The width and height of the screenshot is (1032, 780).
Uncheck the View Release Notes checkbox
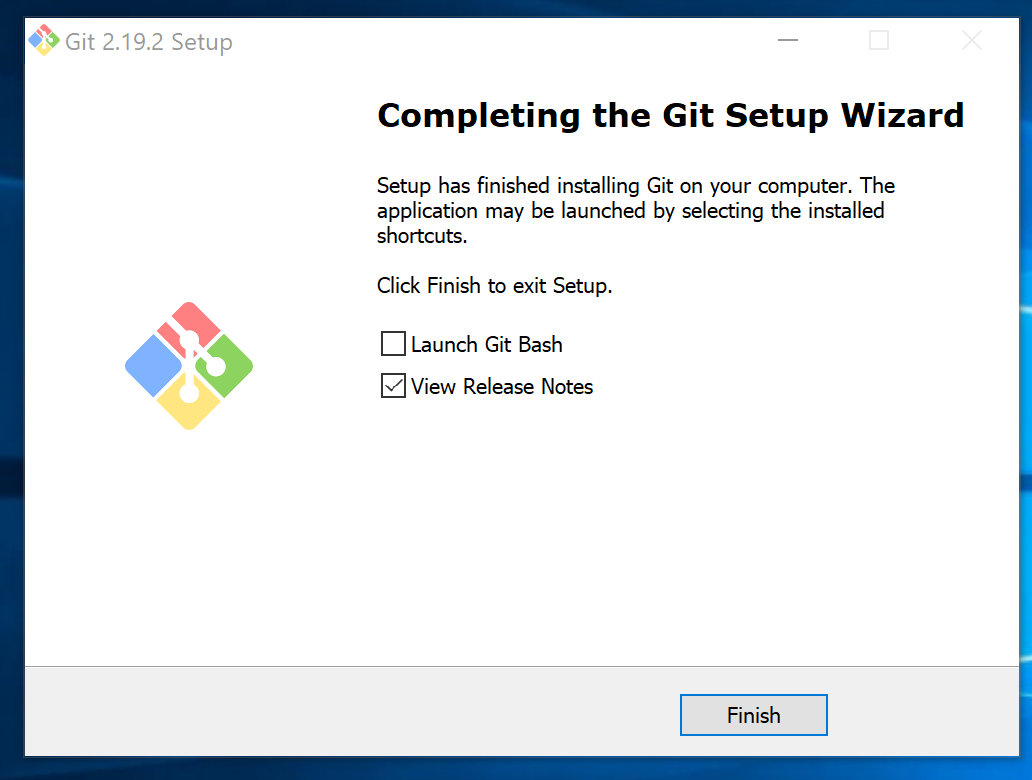[x=393, y=386]
